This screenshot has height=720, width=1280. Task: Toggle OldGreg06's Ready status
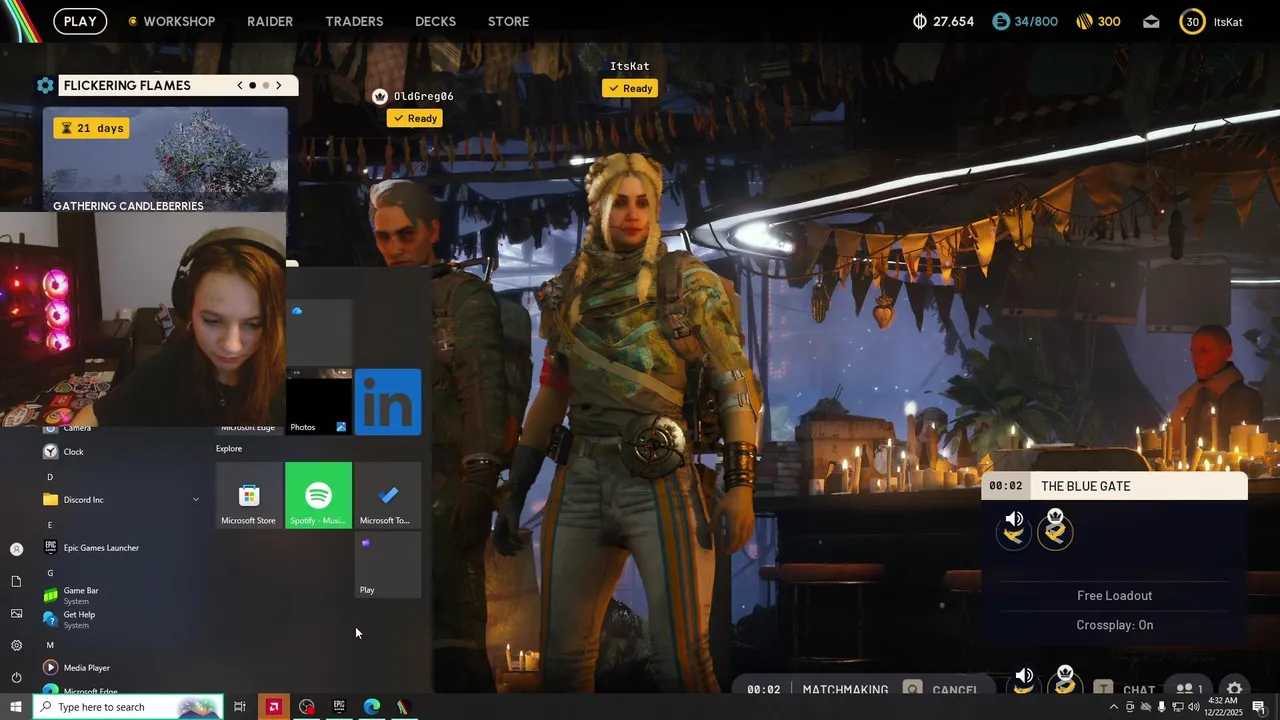(416, 118)
